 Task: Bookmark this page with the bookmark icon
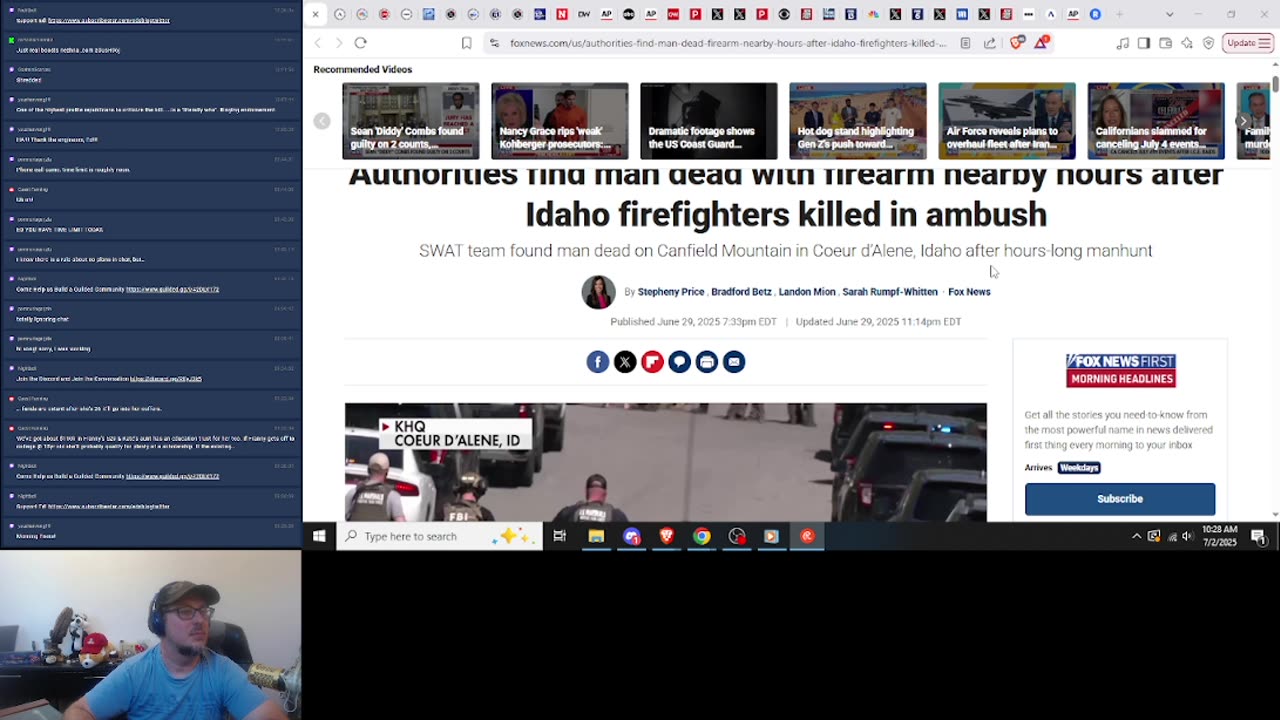(466, 43)
